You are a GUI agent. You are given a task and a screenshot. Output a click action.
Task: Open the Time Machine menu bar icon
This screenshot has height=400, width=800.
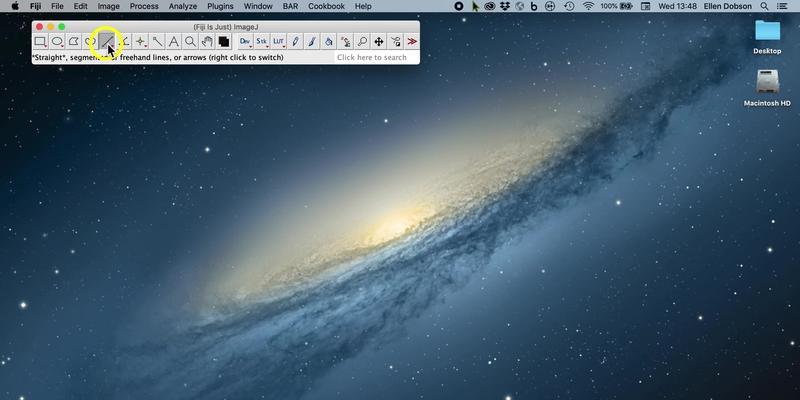pos(569,6)
